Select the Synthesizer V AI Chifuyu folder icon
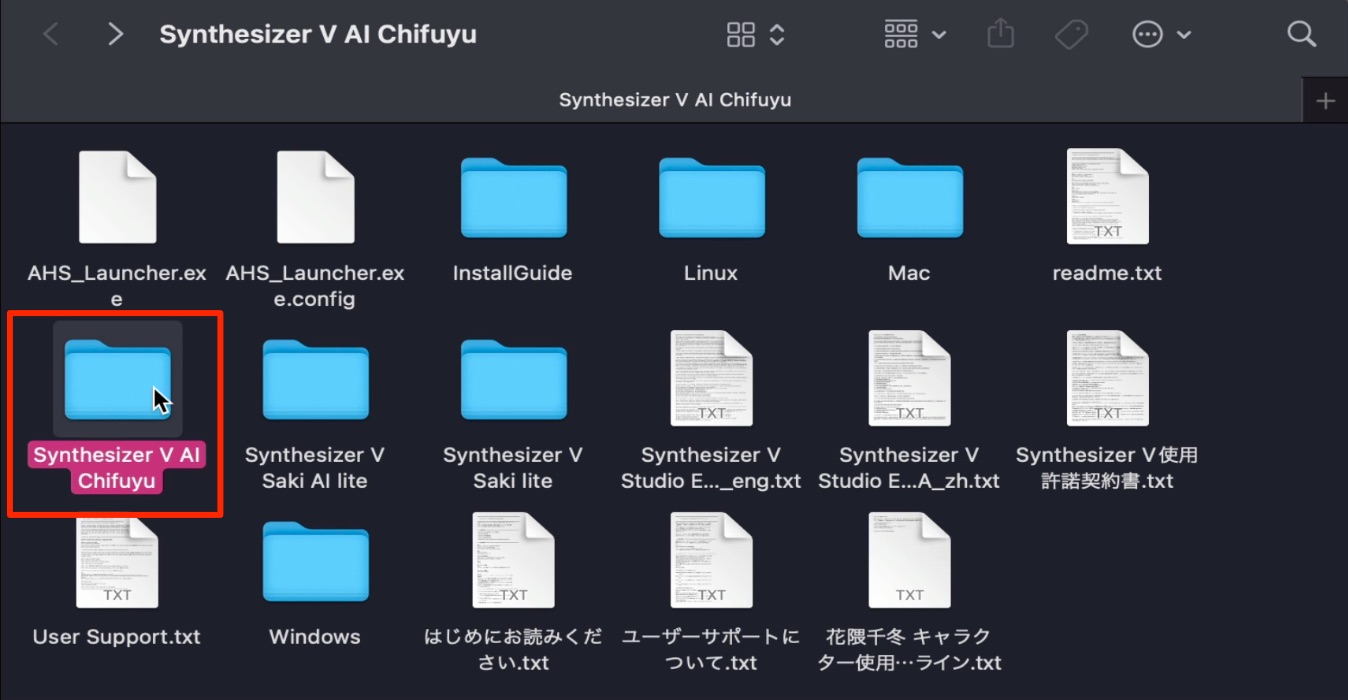Screen dimensions: 1348x700 [117, 379]
